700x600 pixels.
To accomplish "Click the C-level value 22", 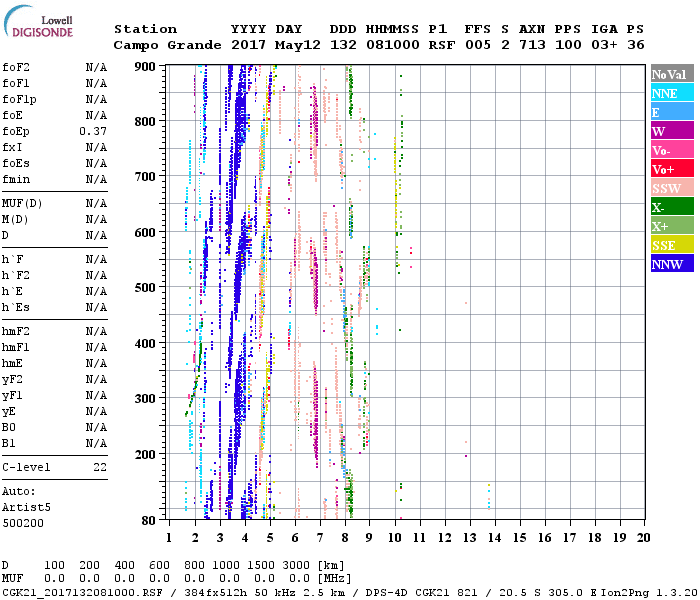I will click(x=100, y=468).
